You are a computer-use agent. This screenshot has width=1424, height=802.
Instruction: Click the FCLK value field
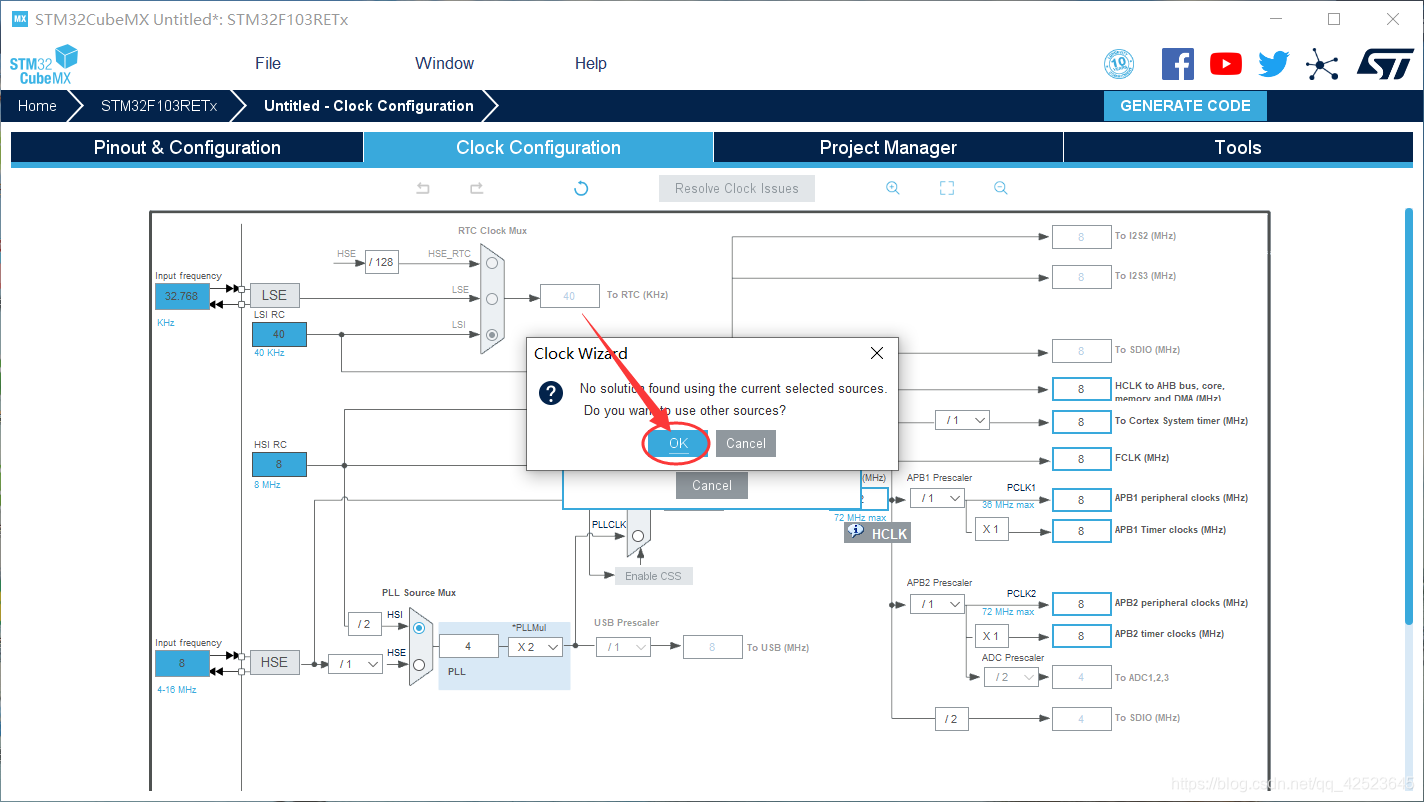(x=1081, y=458)
